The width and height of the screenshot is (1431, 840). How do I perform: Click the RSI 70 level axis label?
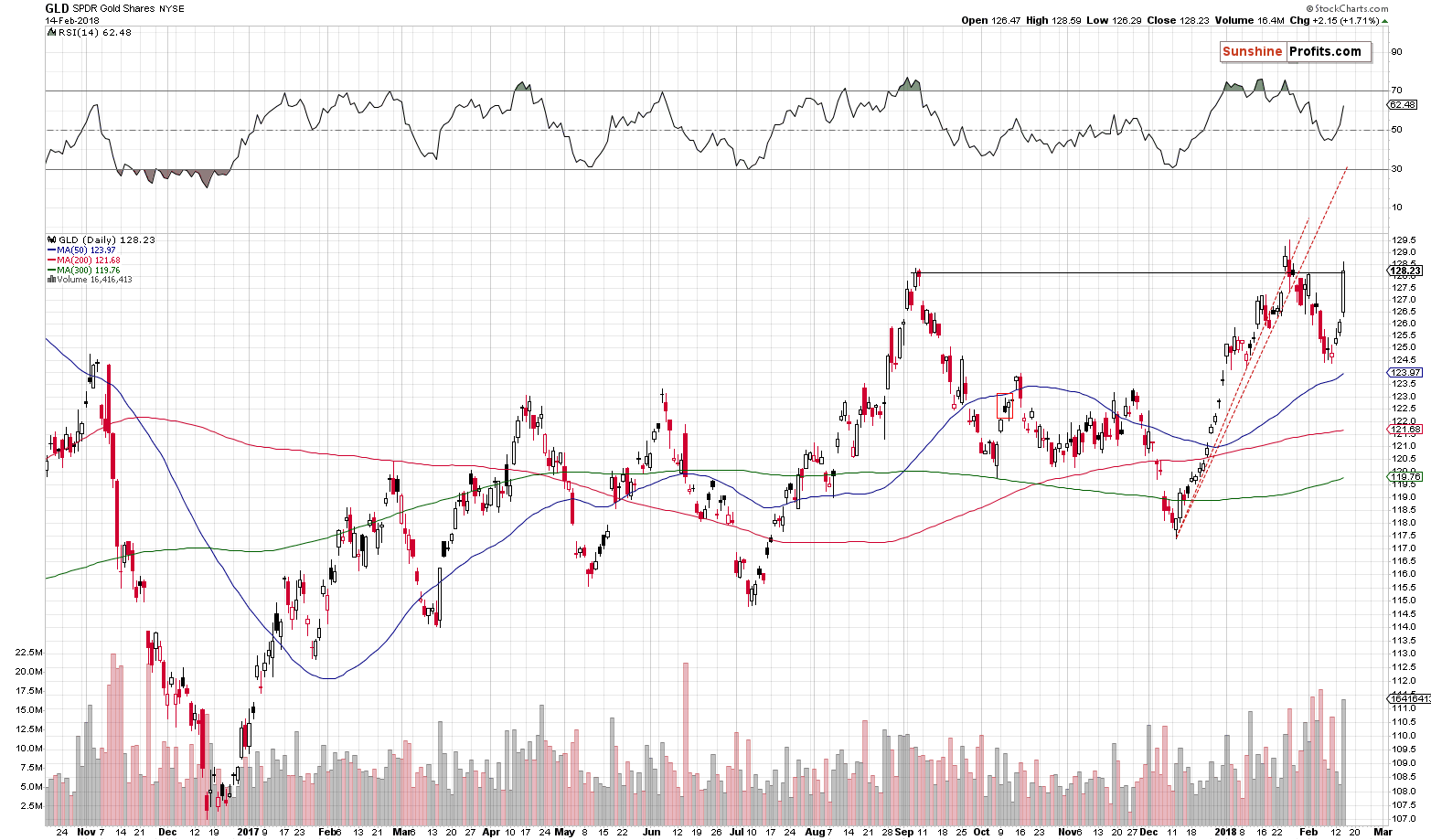click(x=1396, y=90)
